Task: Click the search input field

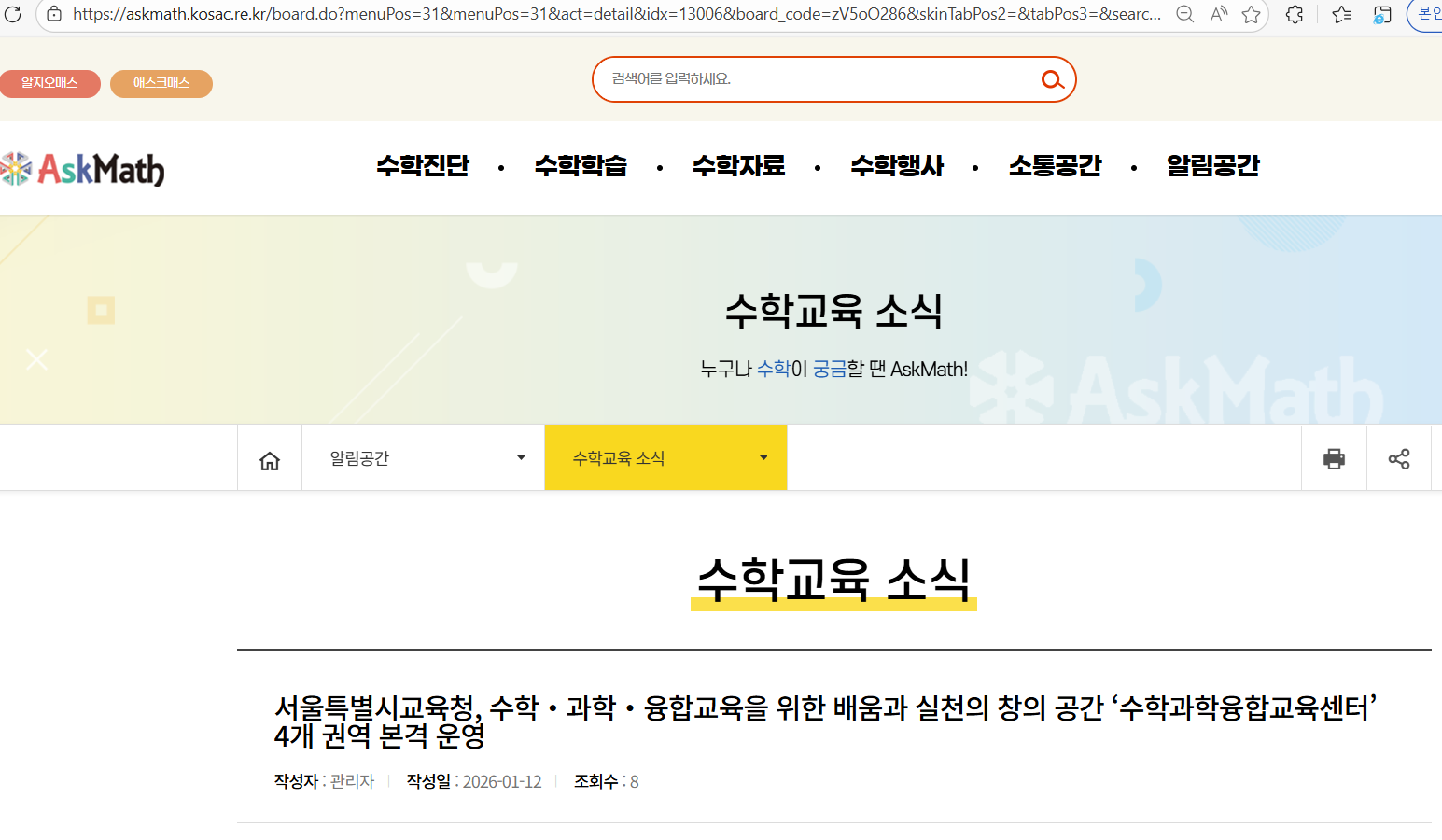Action: (812, 79)
